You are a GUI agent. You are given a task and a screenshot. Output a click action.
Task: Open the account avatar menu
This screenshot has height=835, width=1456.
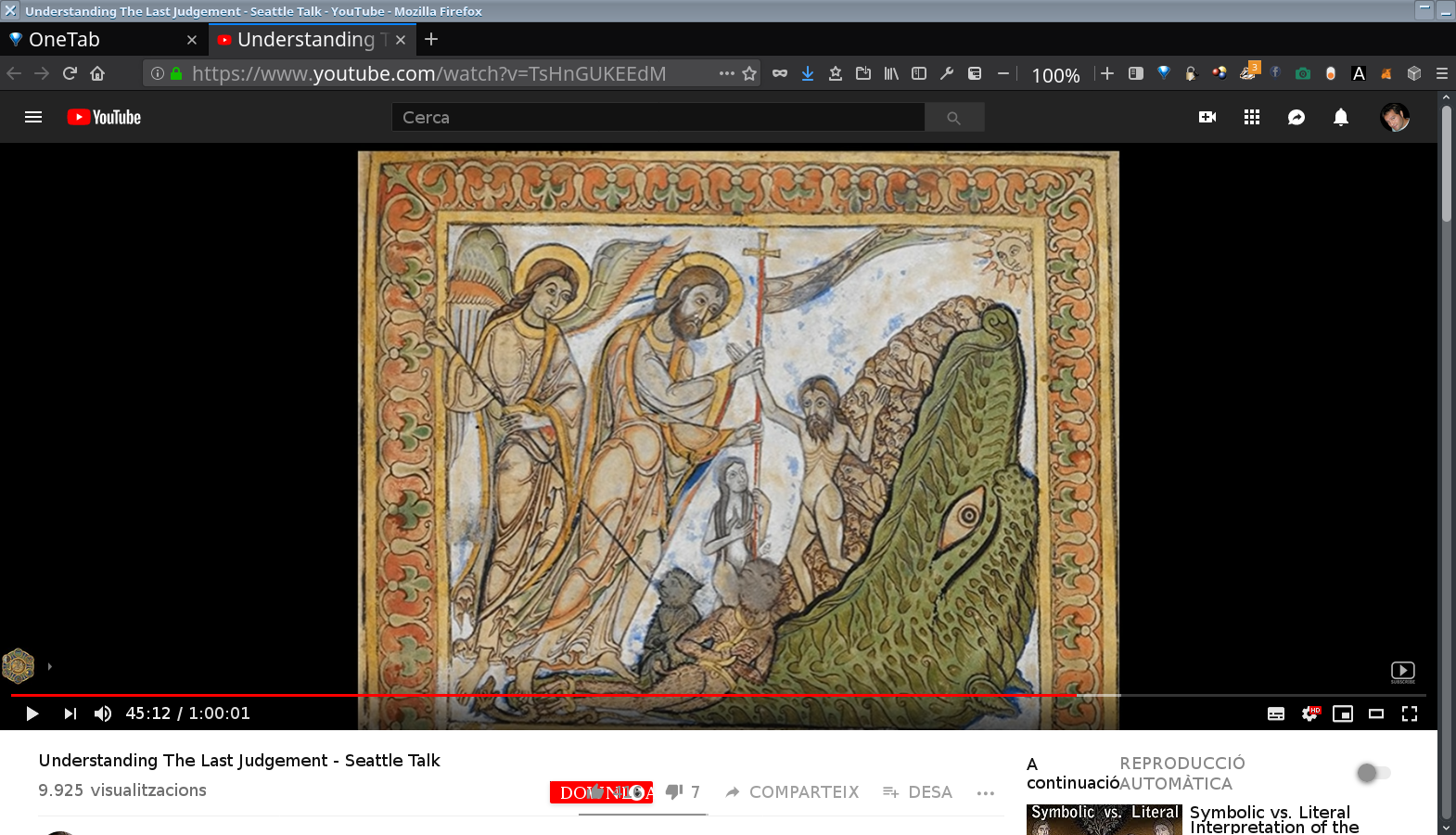[1395, 117]
